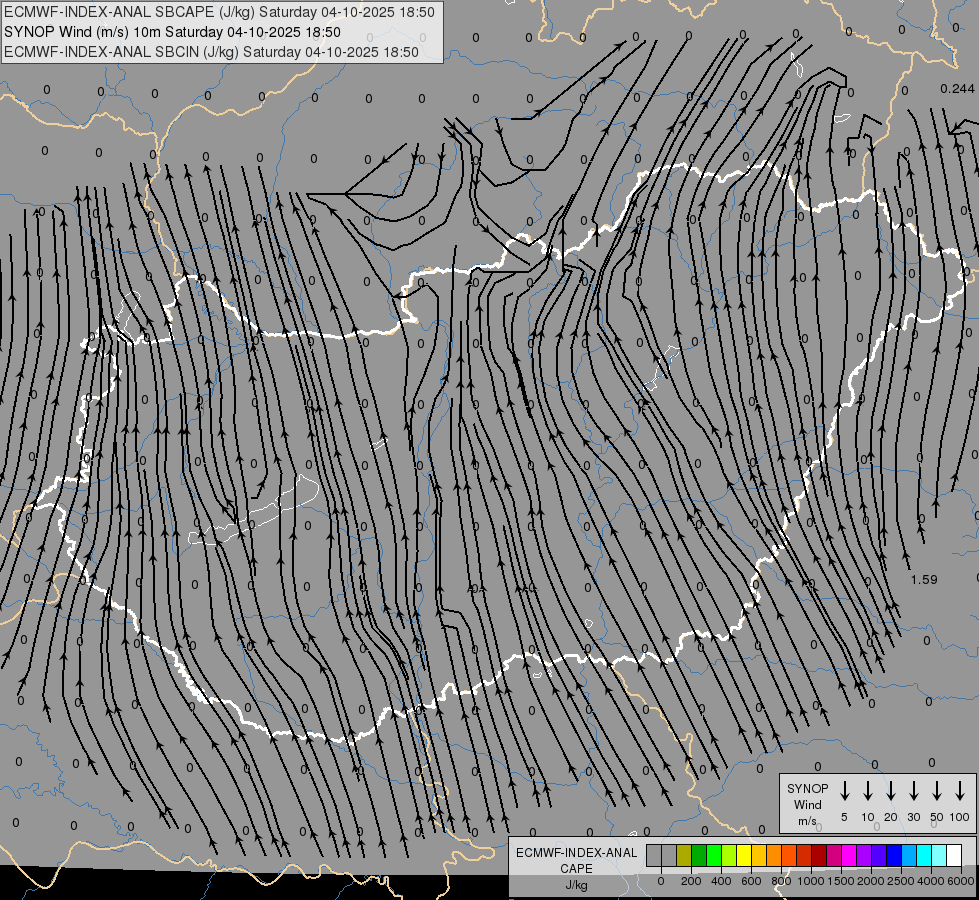Select the bright magenta CAPE legend swatch
Viewport: 979px width, 900px height.
(850, 855)
